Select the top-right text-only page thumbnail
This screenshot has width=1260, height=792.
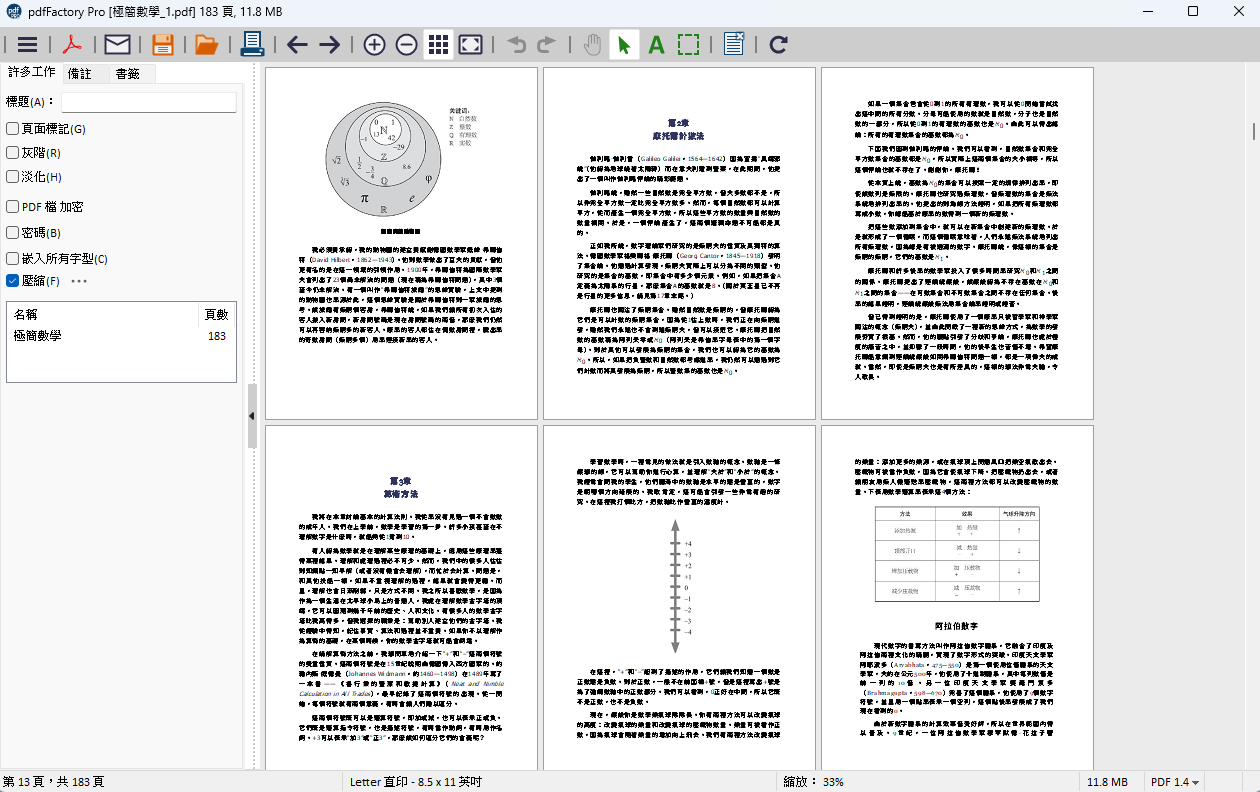957,243
